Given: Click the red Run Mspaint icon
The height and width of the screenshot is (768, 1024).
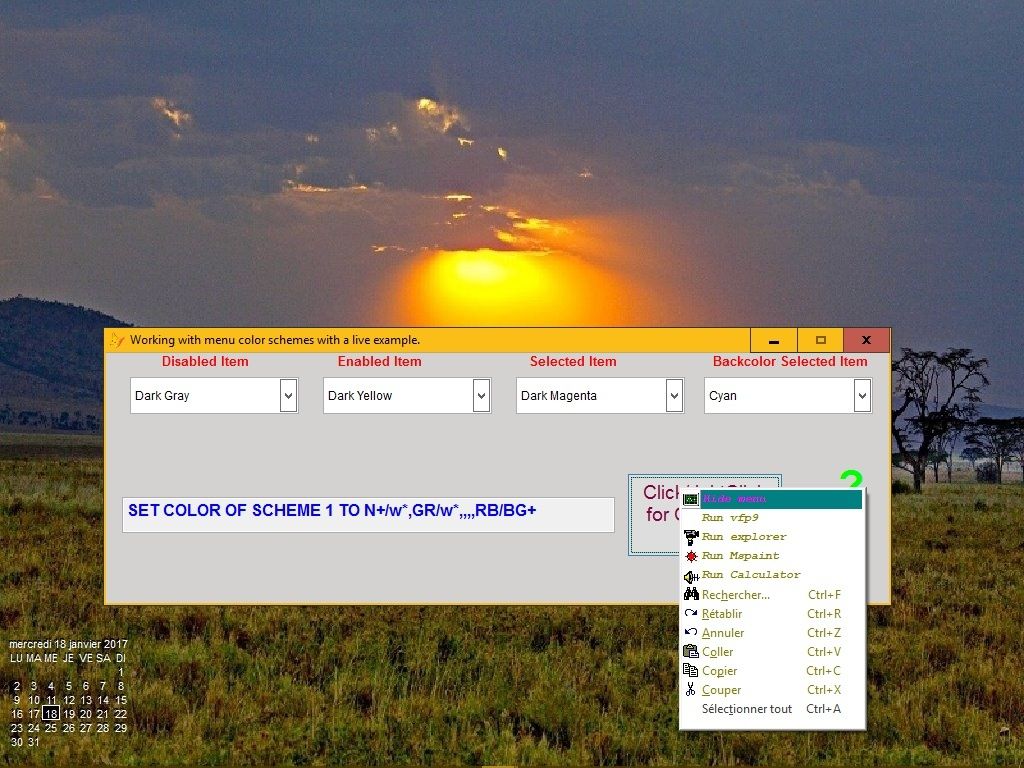Looking at the screenshot, I should (x=690, y=555).
